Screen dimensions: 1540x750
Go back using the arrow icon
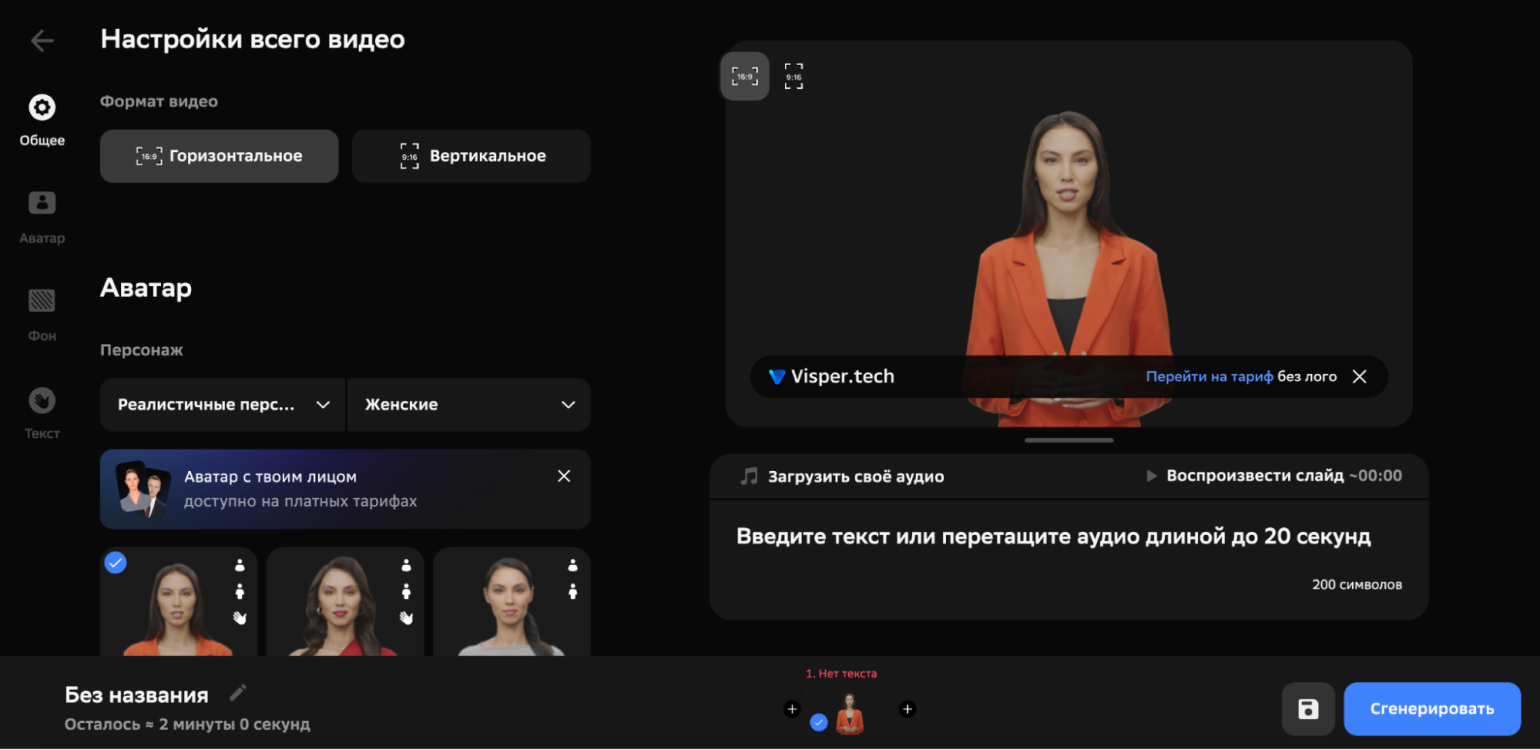(x=42, y=40)
